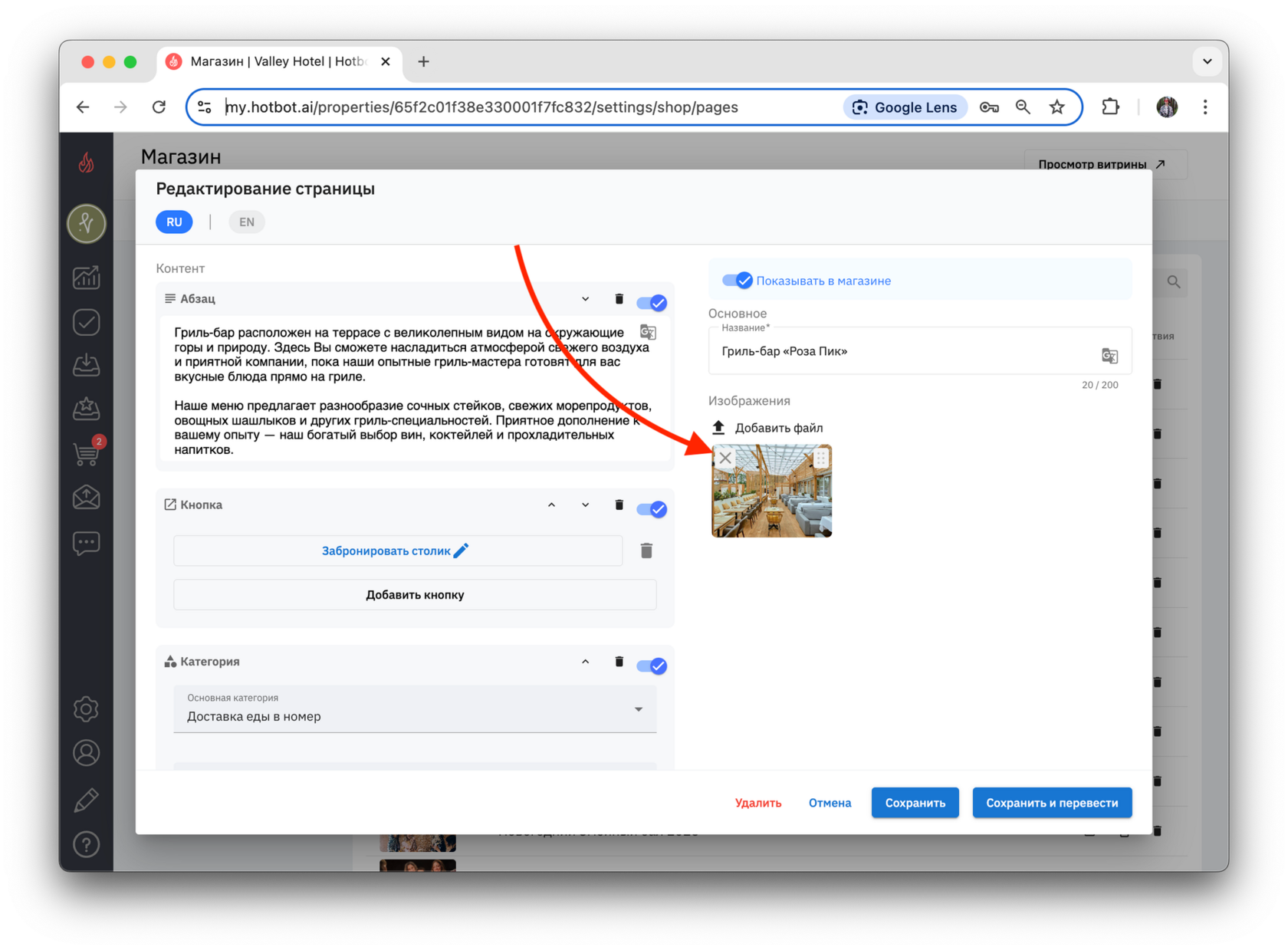This screenshot has width=1288, height=950.
Task: Open the shopping cart icon with badge
Action: 87,453
